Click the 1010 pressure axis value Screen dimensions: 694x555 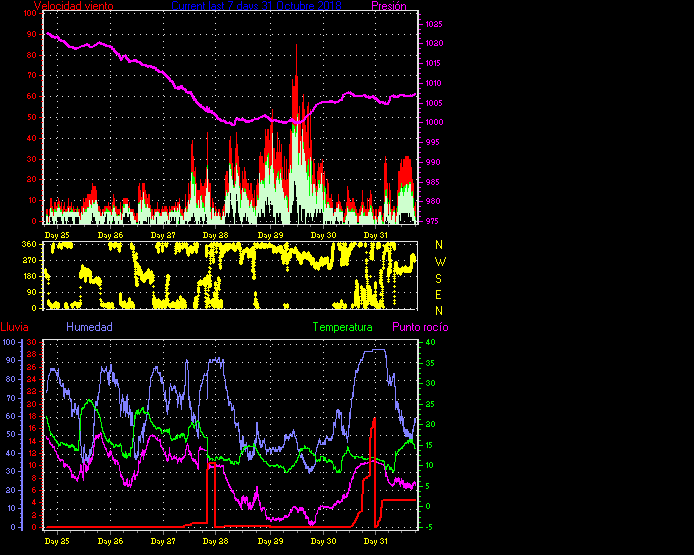coord(434,83)
